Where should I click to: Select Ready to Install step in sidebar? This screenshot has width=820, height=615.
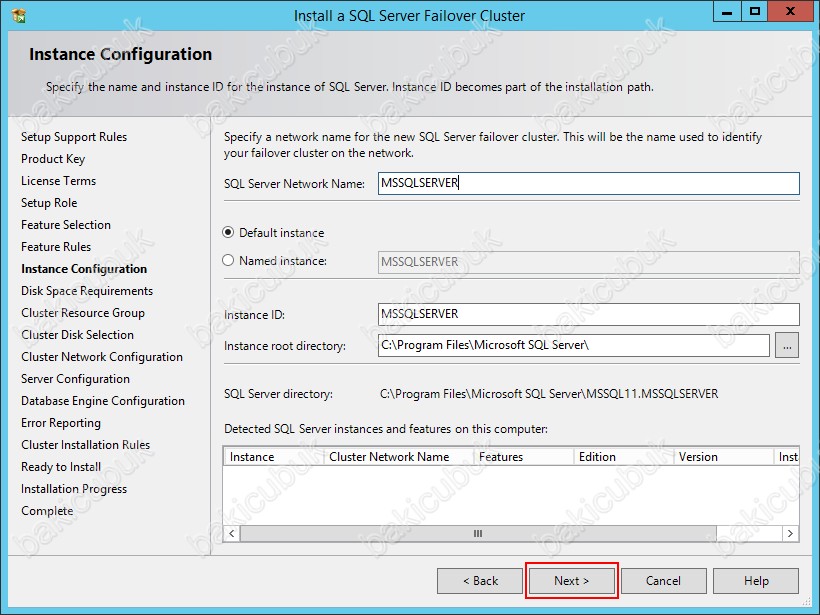[61, 466]
